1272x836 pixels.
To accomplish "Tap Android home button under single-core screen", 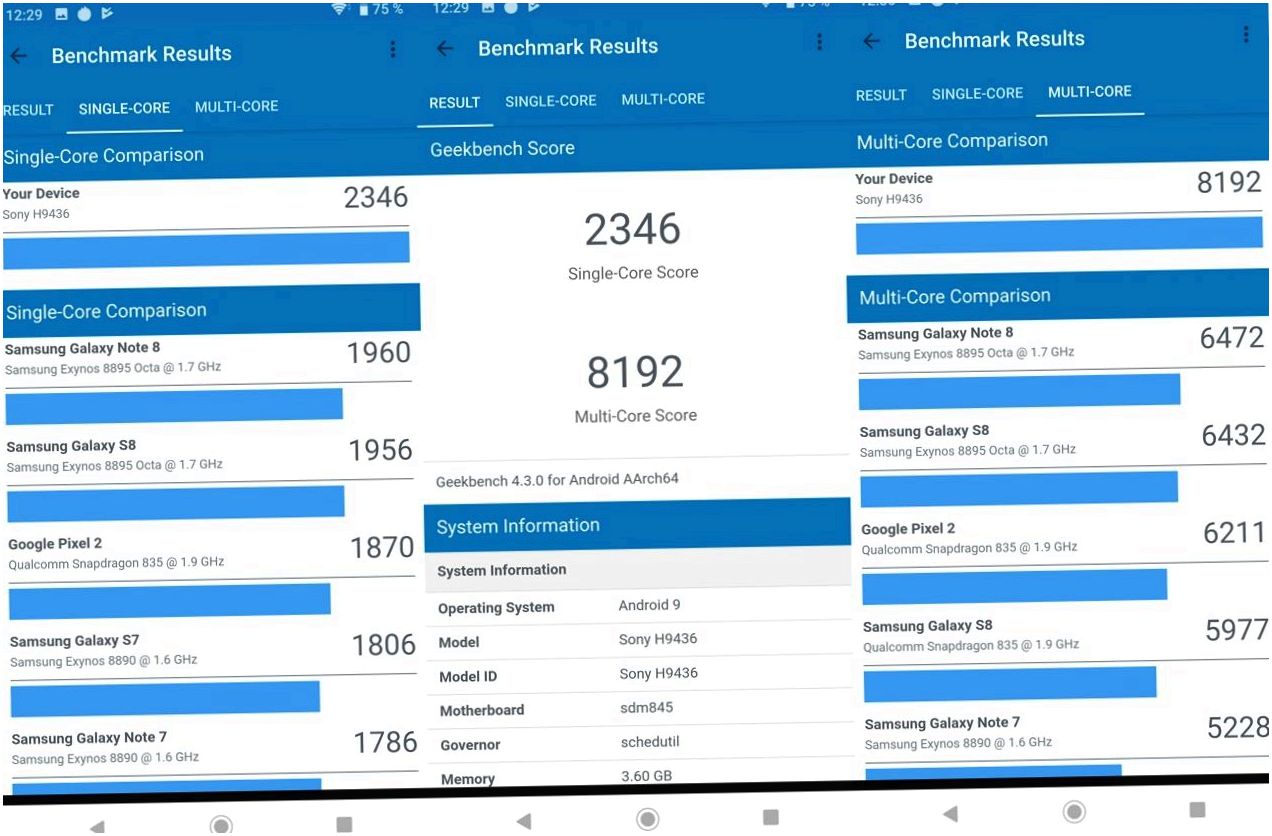I will (222, 825).
